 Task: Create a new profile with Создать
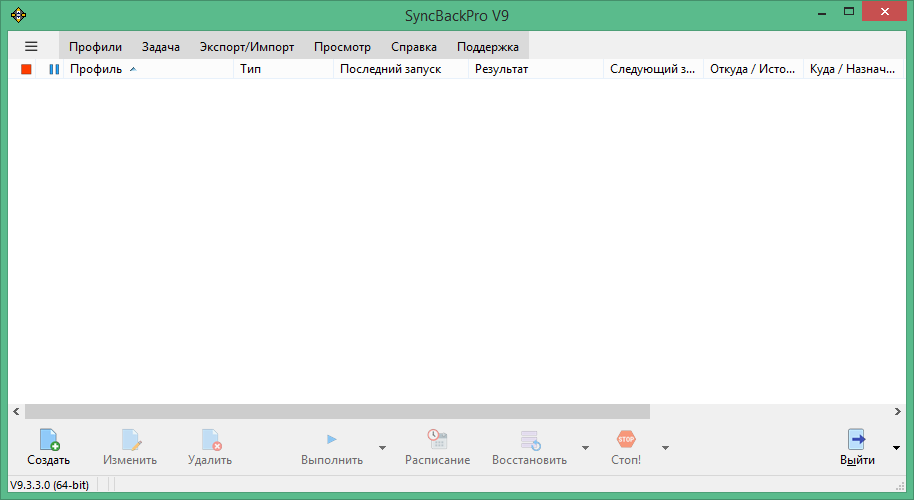(x=48, y=448)
